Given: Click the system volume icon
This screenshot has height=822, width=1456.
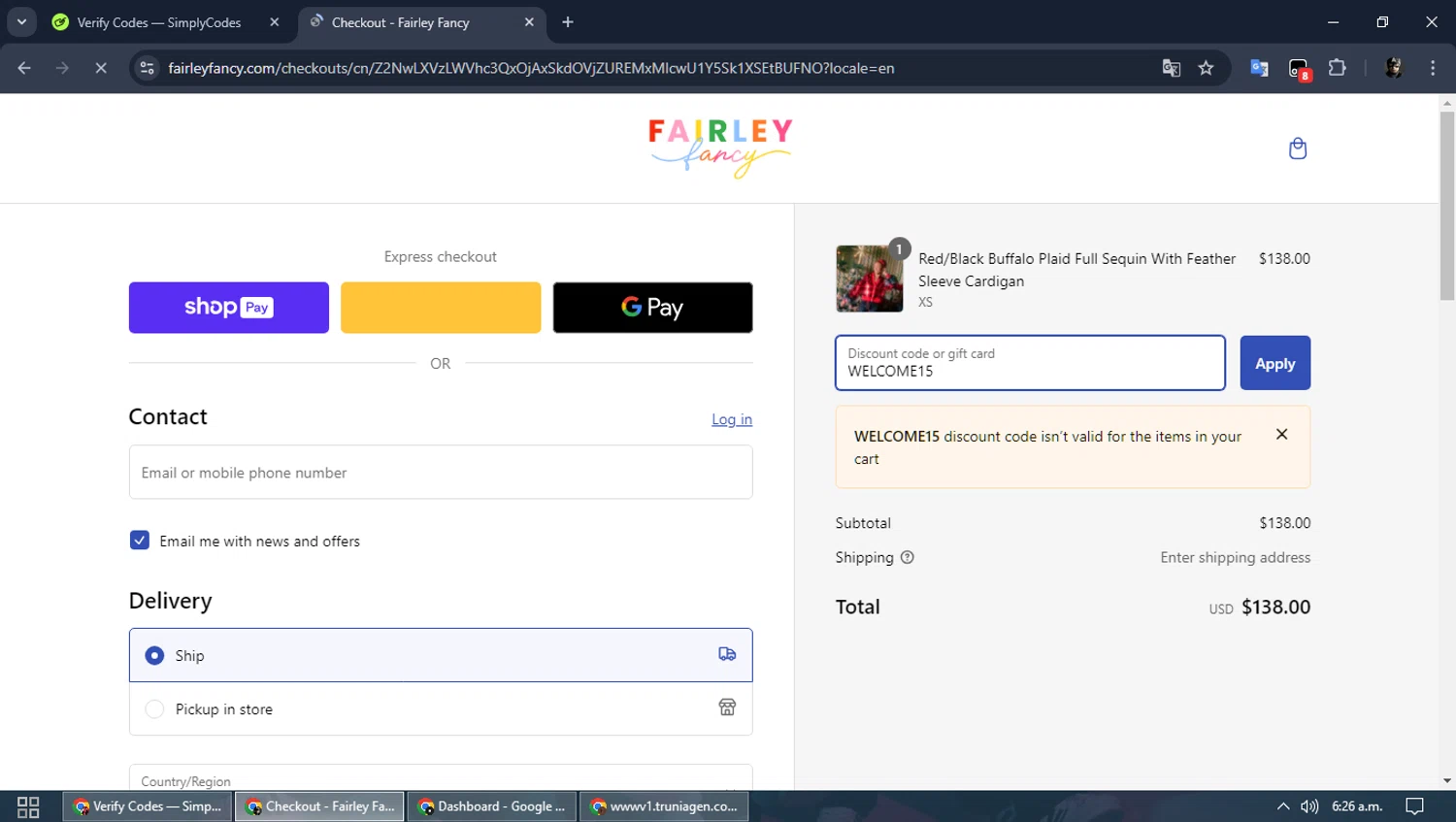Looking at the screenshot, I should (x=1309, y=806).
